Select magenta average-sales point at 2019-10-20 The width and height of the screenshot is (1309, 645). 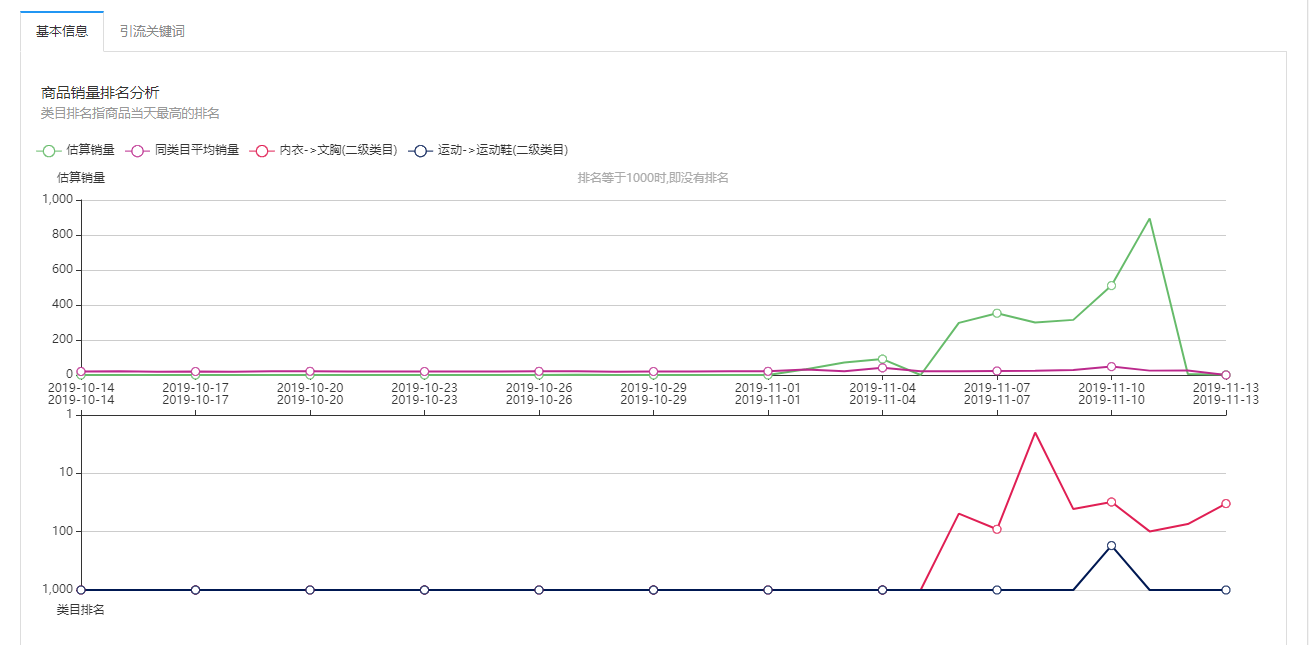pos(310,372)
